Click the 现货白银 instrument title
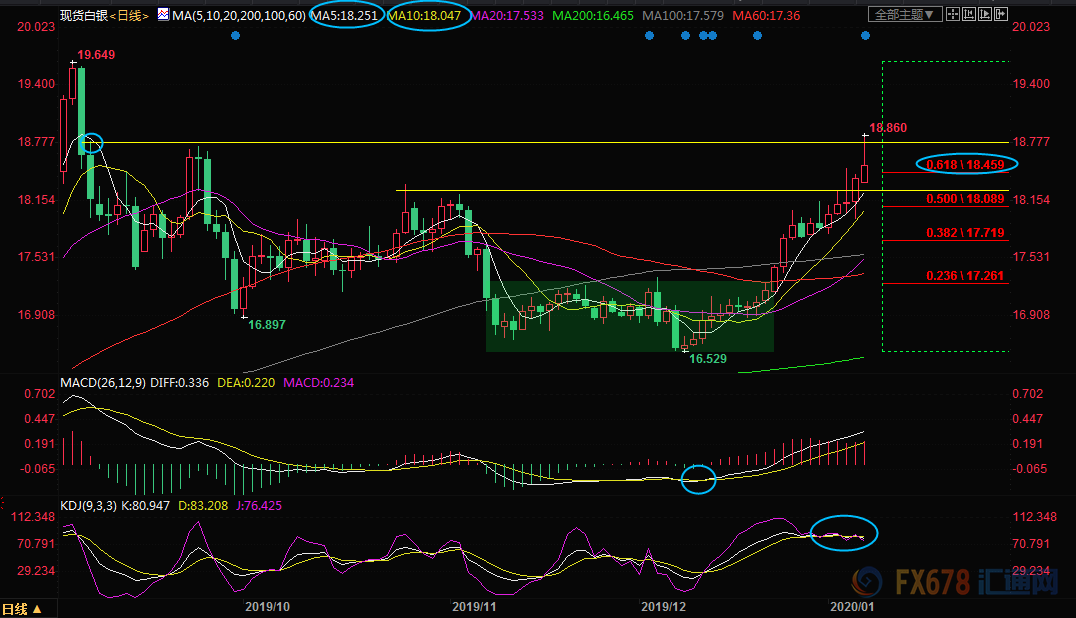The image size is (1076, 618). (82, 16)
